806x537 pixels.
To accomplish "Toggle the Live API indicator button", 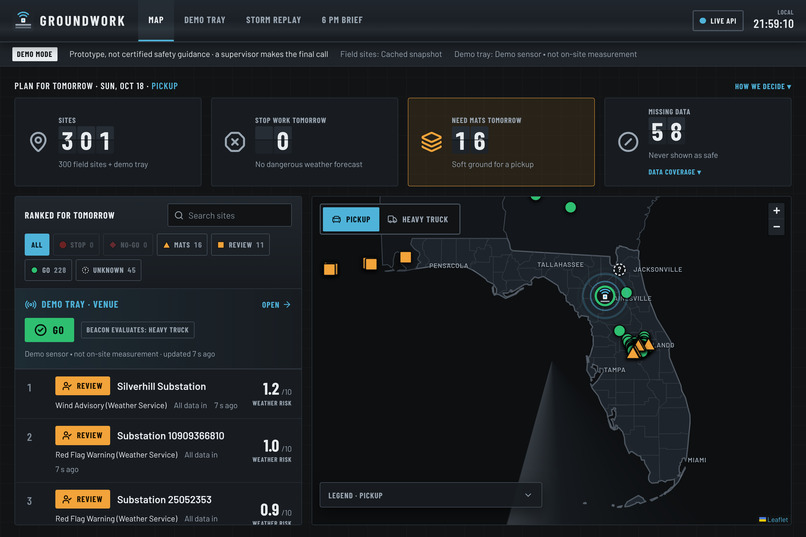I will pyautogui.click(x=718, y=21).
